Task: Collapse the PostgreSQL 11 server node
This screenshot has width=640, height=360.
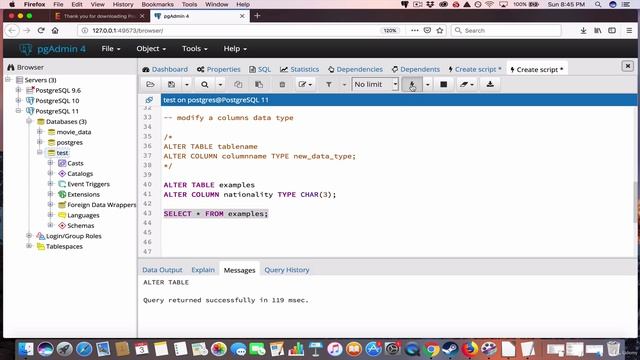Action: [18, 111]
